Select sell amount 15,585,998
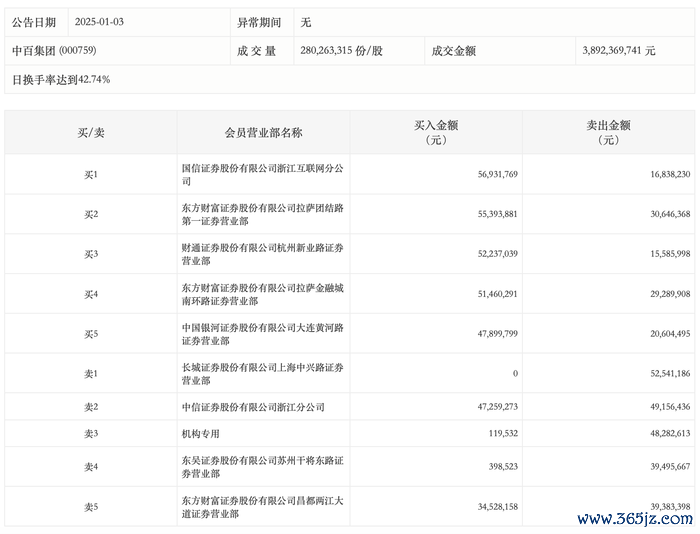Screen dimensions: 700x534 (x=670, y=254)
